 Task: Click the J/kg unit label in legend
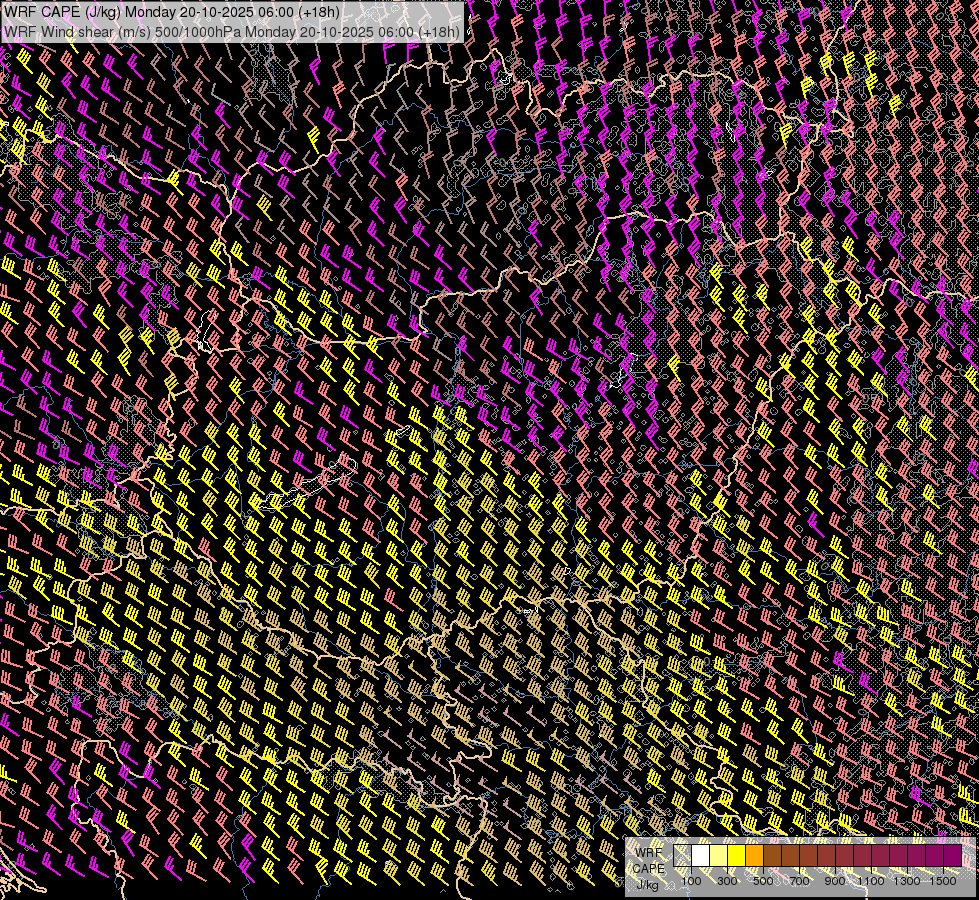[648, 884]
